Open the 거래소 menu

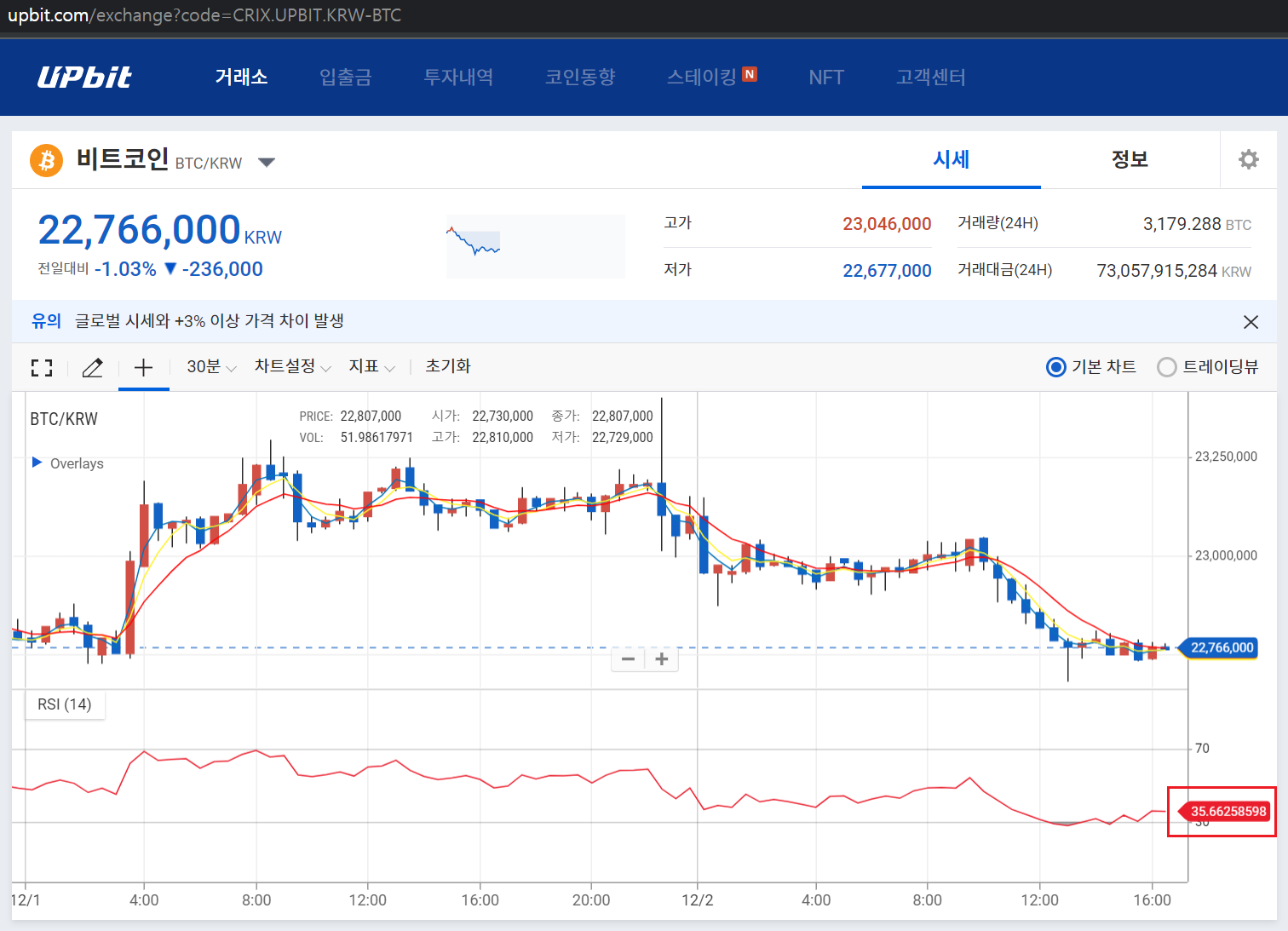(241, 78)
